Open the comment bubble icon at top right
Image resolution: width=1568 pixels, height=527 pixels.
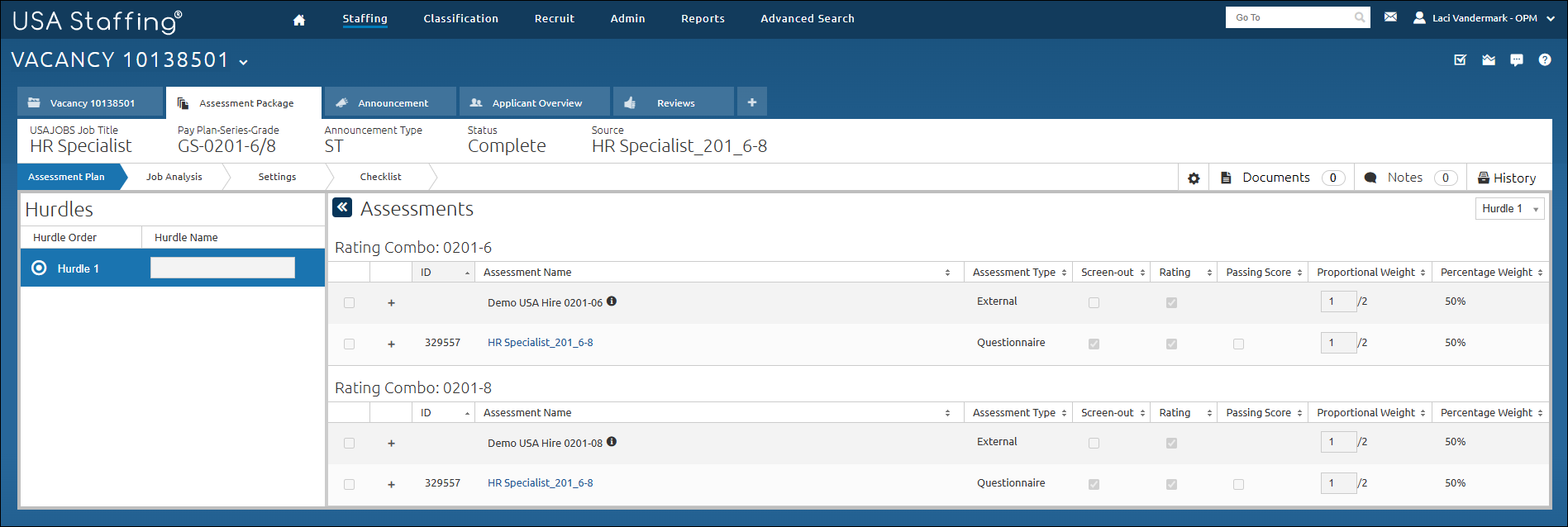(x=1517, y=59)
